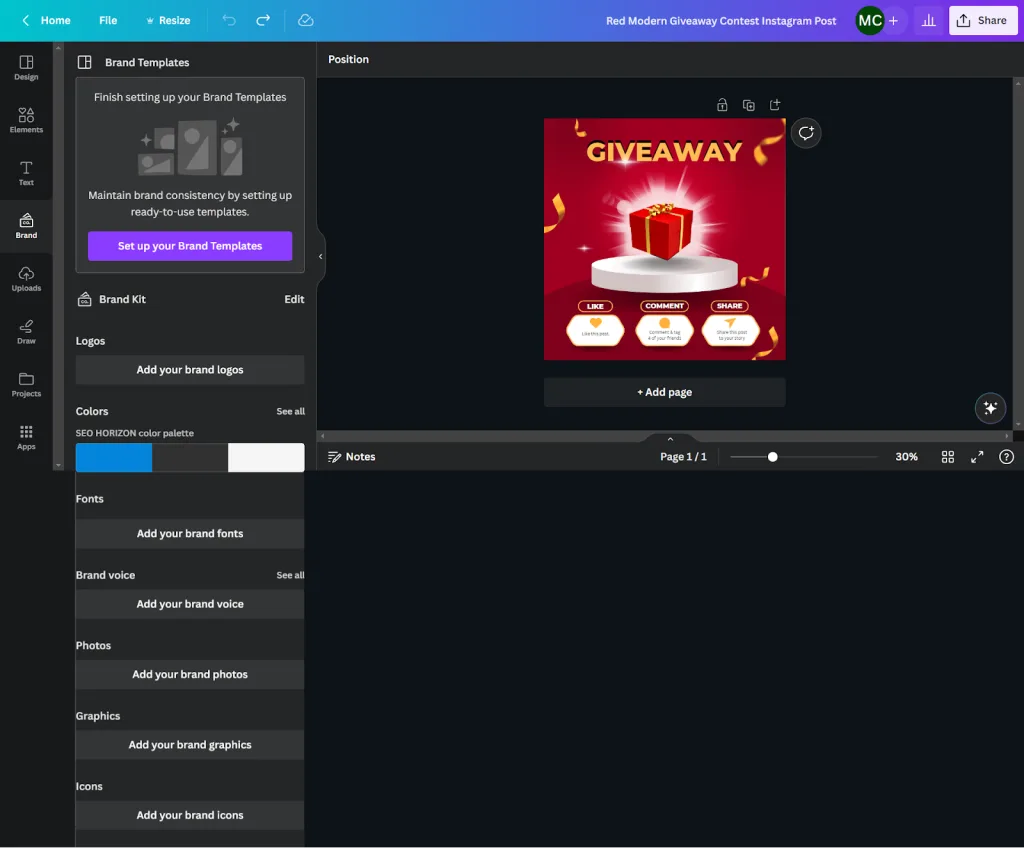
Task: Select the Text tool in sidebar
Action: click(x=26, y=173)
